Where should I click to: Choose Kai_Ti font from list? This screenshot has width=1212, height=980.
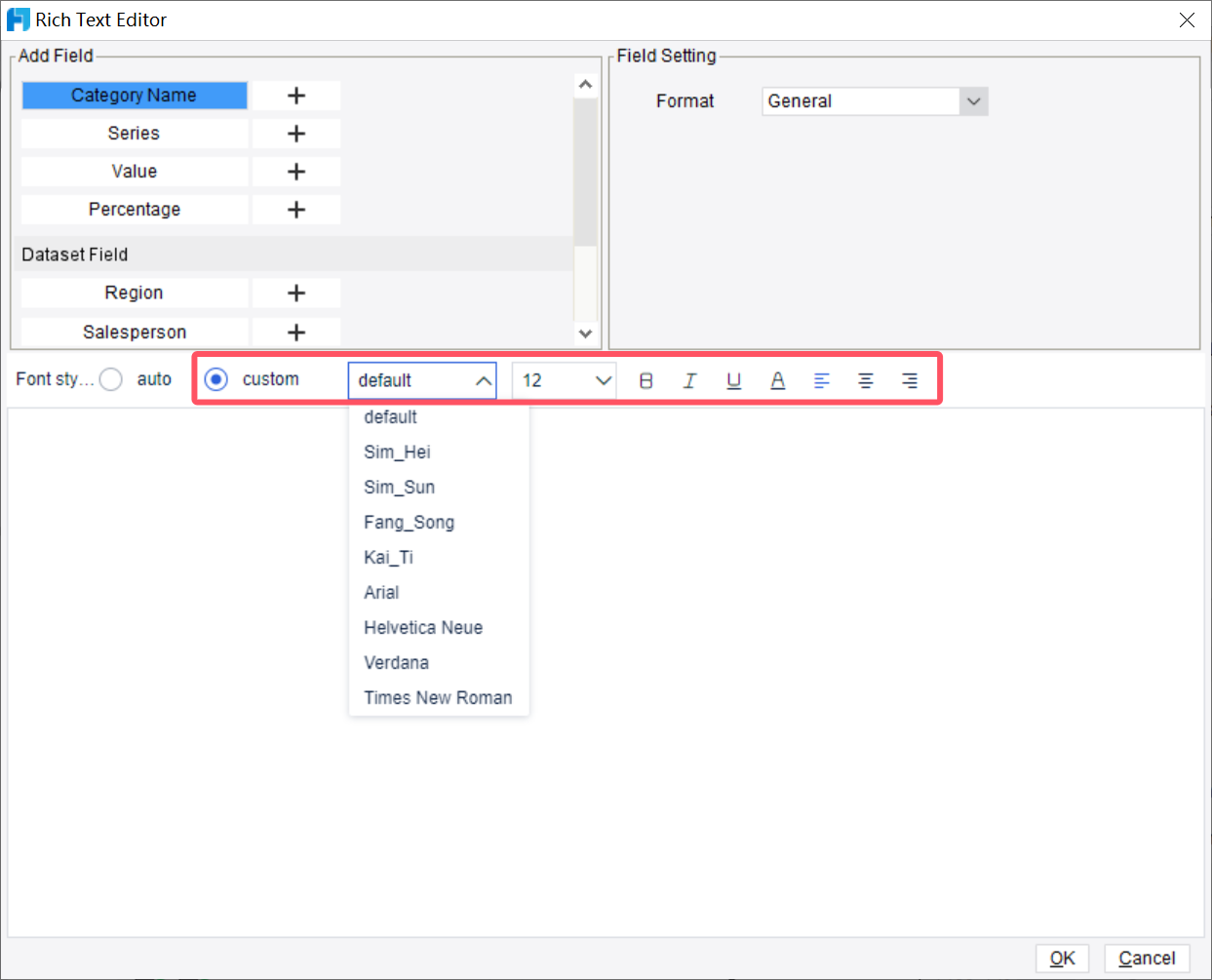tap(439, 558)
